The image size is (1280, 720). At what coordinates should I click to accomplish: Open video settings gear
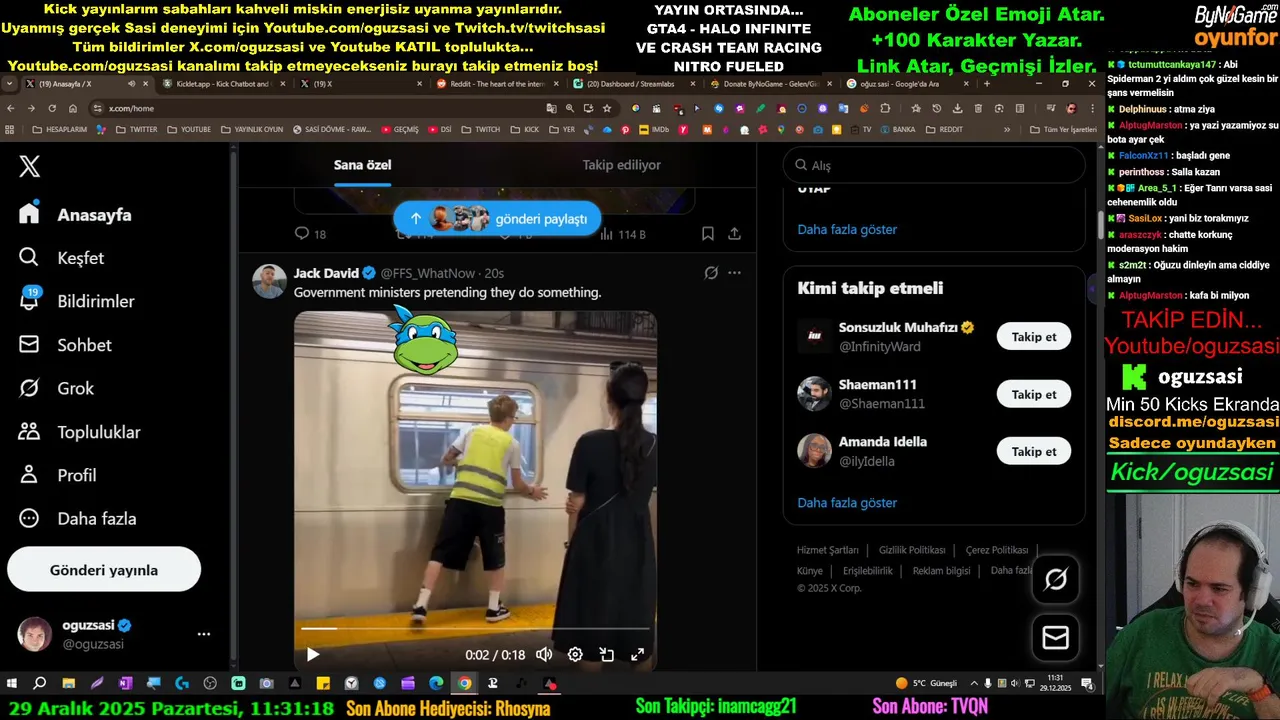(575, 655)
